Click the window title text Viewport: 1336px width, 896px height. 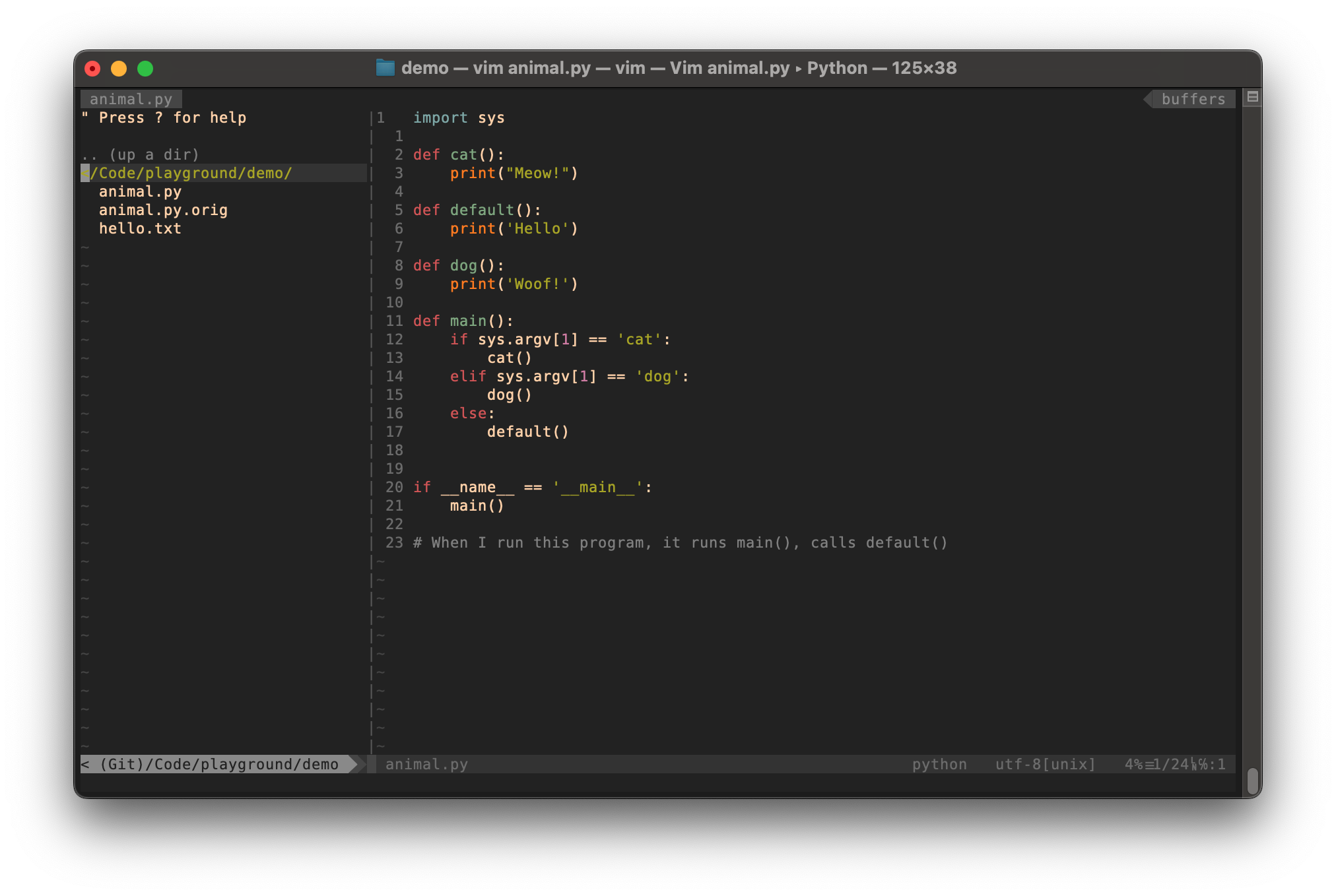point(679,68)
